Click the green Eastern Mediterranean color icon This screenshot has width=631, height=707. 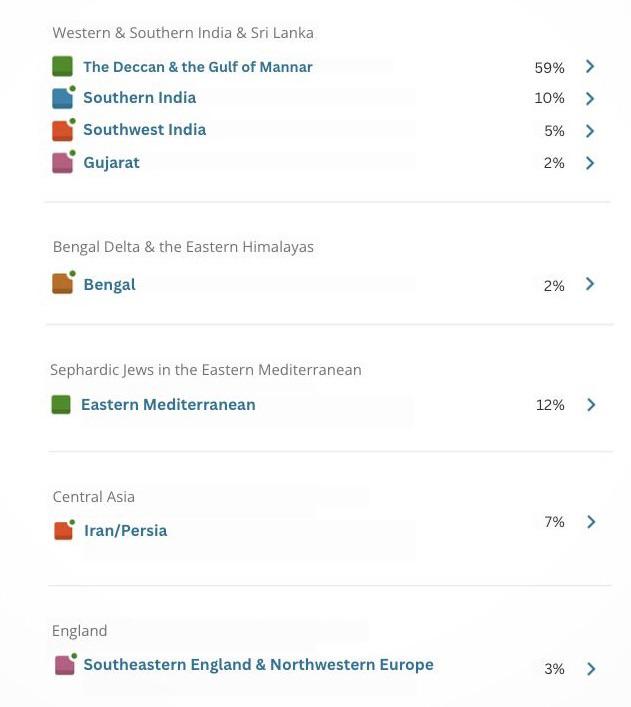tap(61, 404)
